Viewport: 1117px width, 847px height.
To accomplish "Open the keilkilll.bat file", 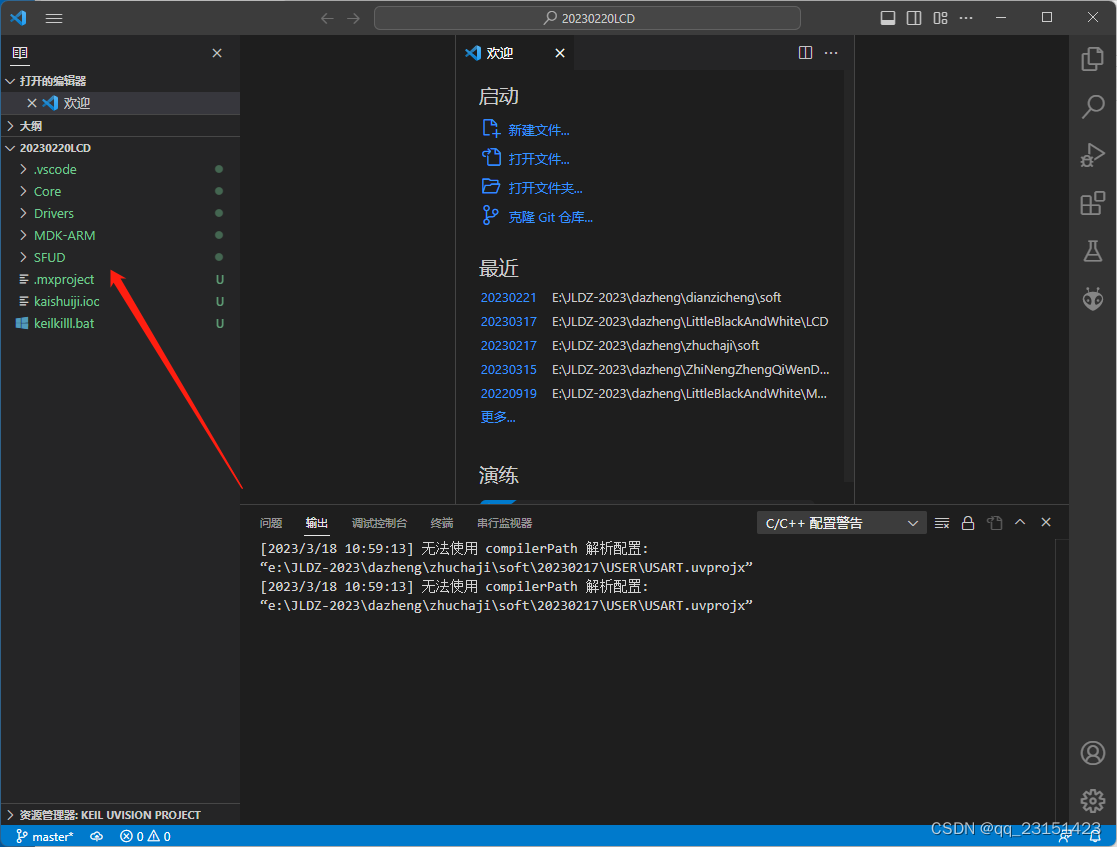I will [120, 324].
